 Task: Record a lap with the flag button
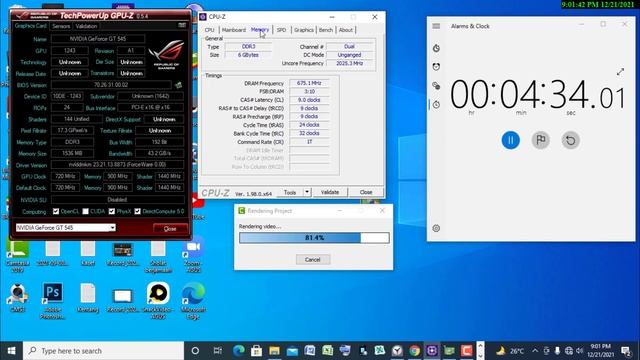click(540, 140)
